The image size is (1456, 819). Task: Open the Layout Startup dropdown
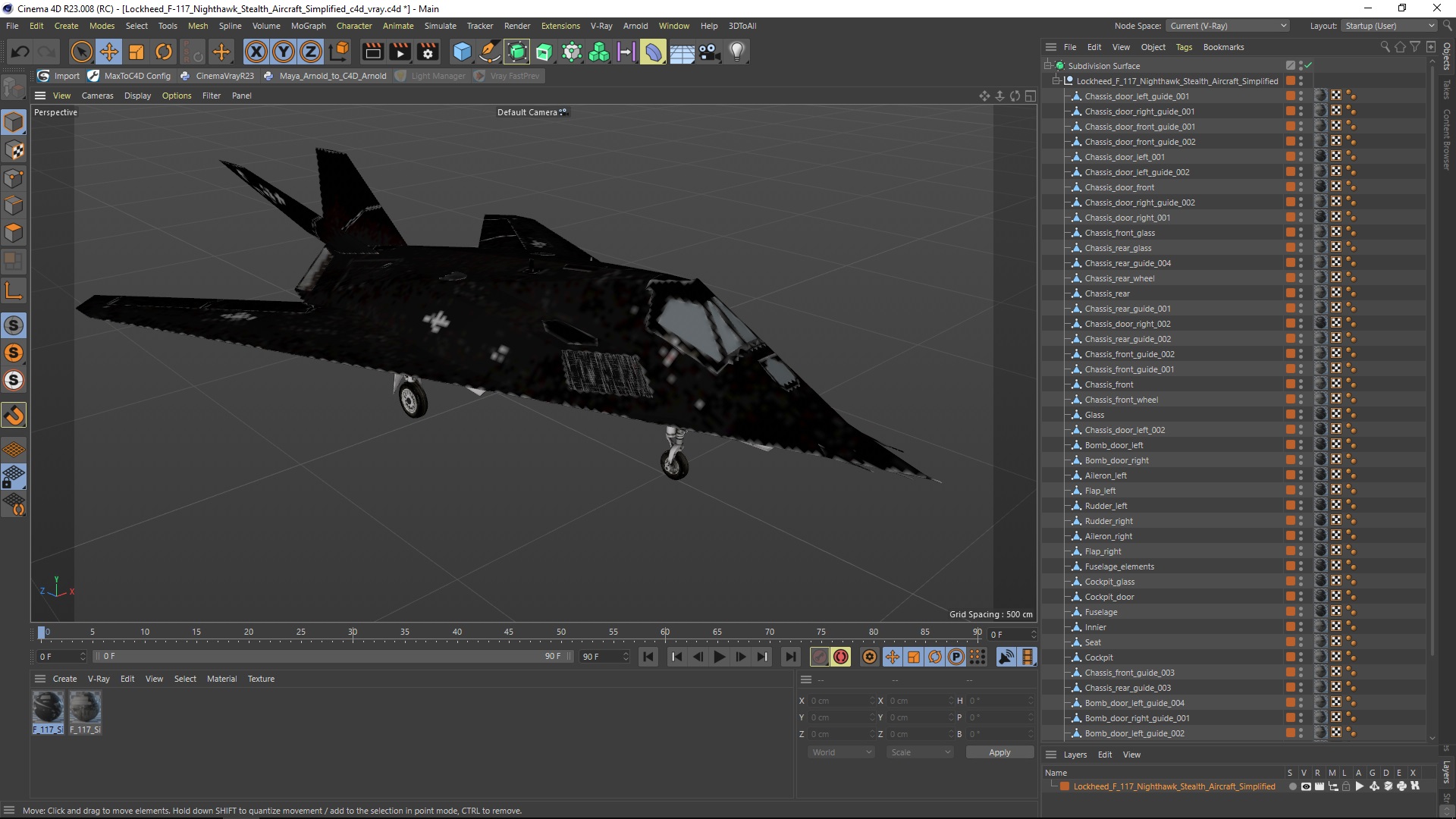[x=1389, y=26]
